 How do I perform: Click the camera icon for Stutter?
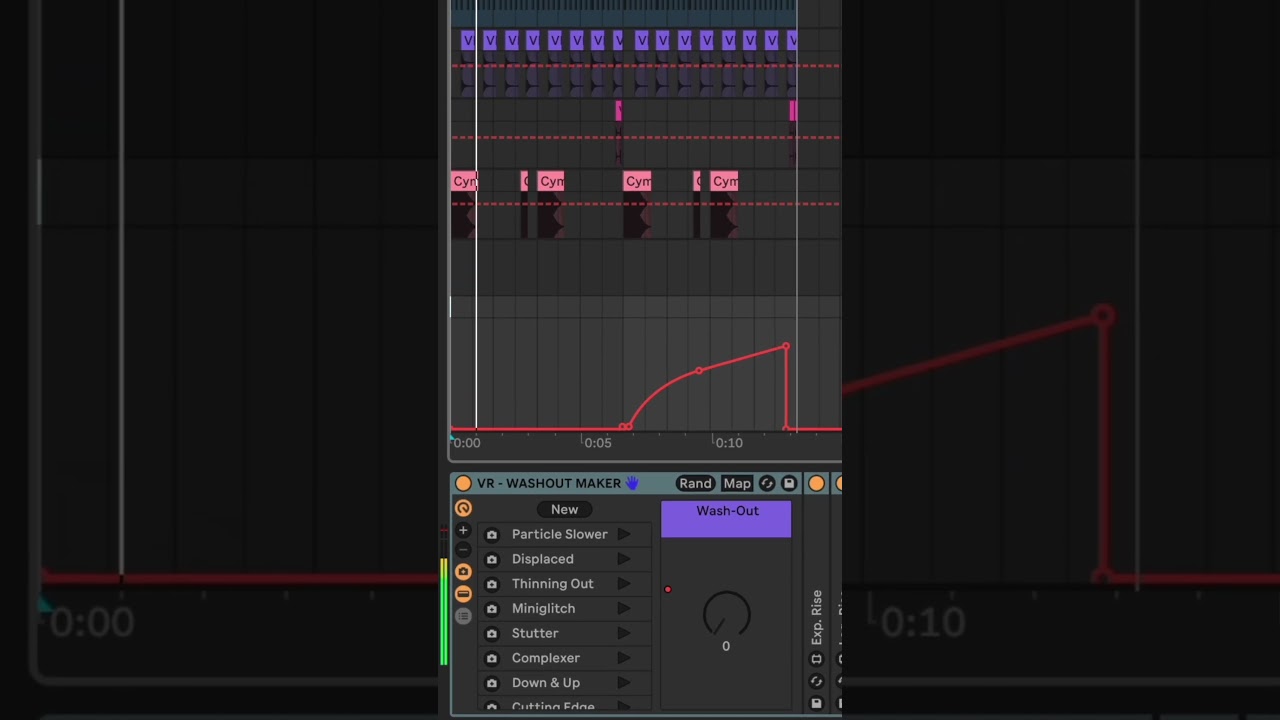(491, 634)
